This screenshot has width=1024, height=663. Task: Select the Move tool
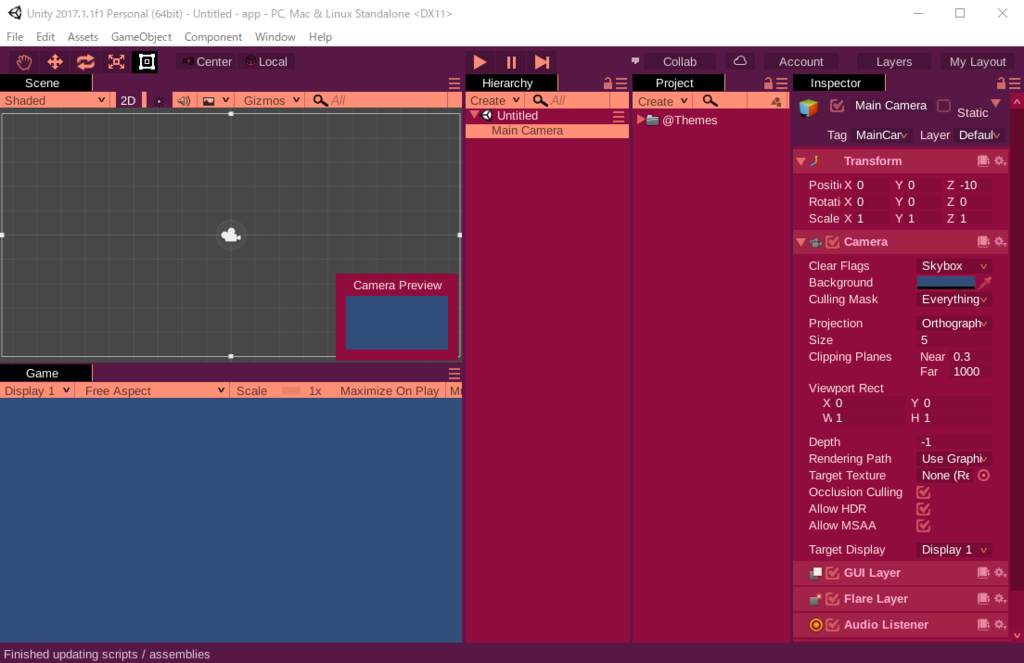pos(55,61)
